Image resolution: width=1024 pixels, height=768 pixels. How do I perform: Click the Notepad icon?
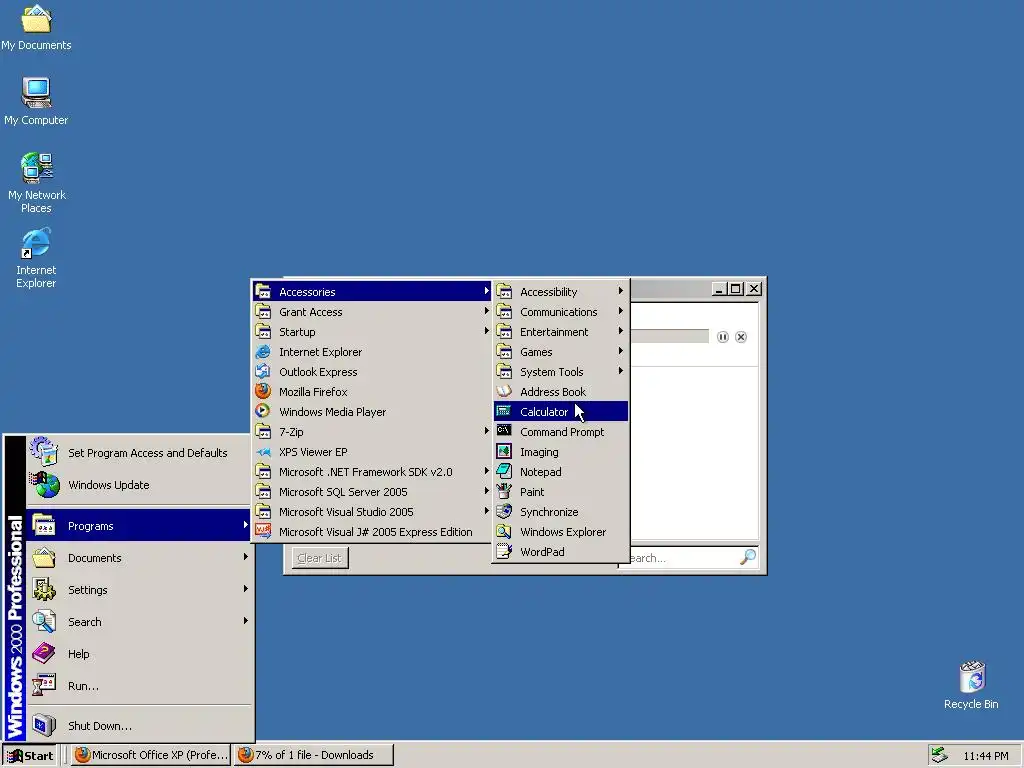tap(504, 471)
